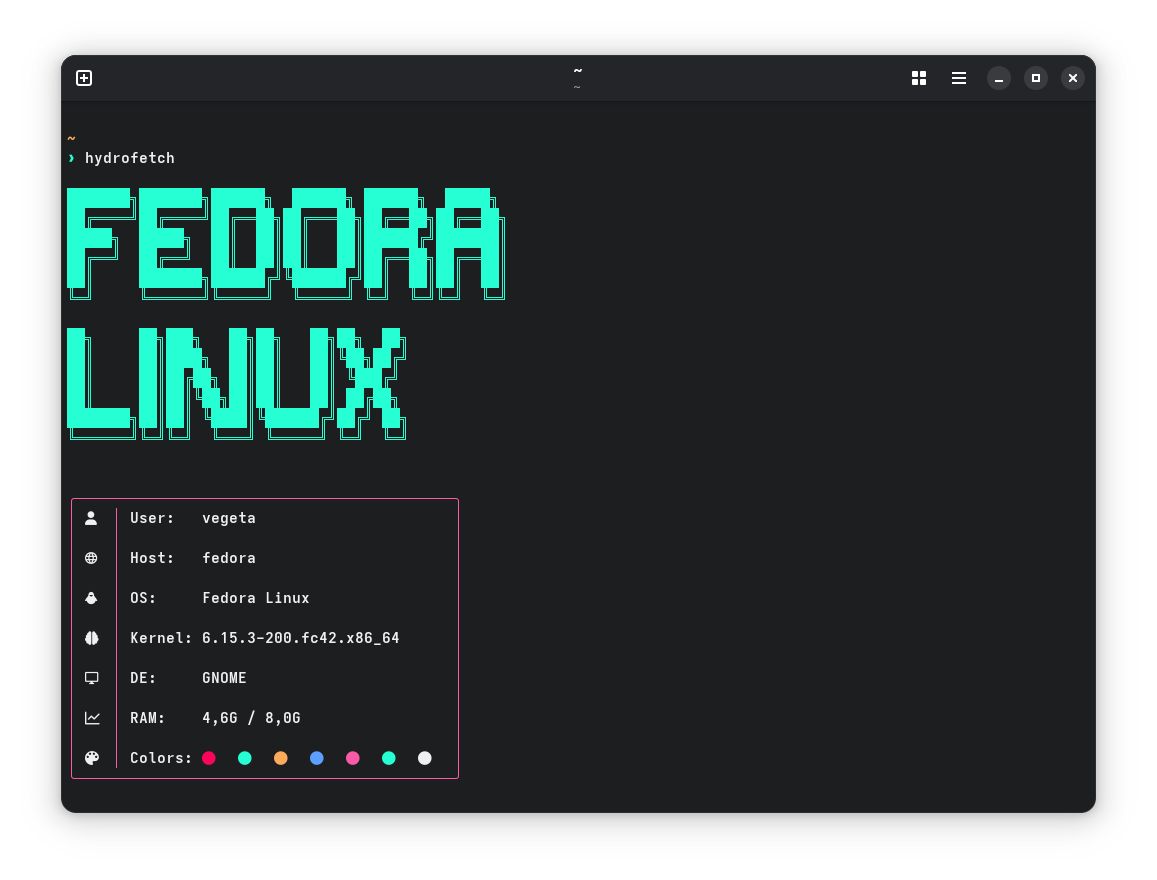Click the OS value Fedora Linux
Viewport: 1157px width, 880px height.
(x=255, y=597)
